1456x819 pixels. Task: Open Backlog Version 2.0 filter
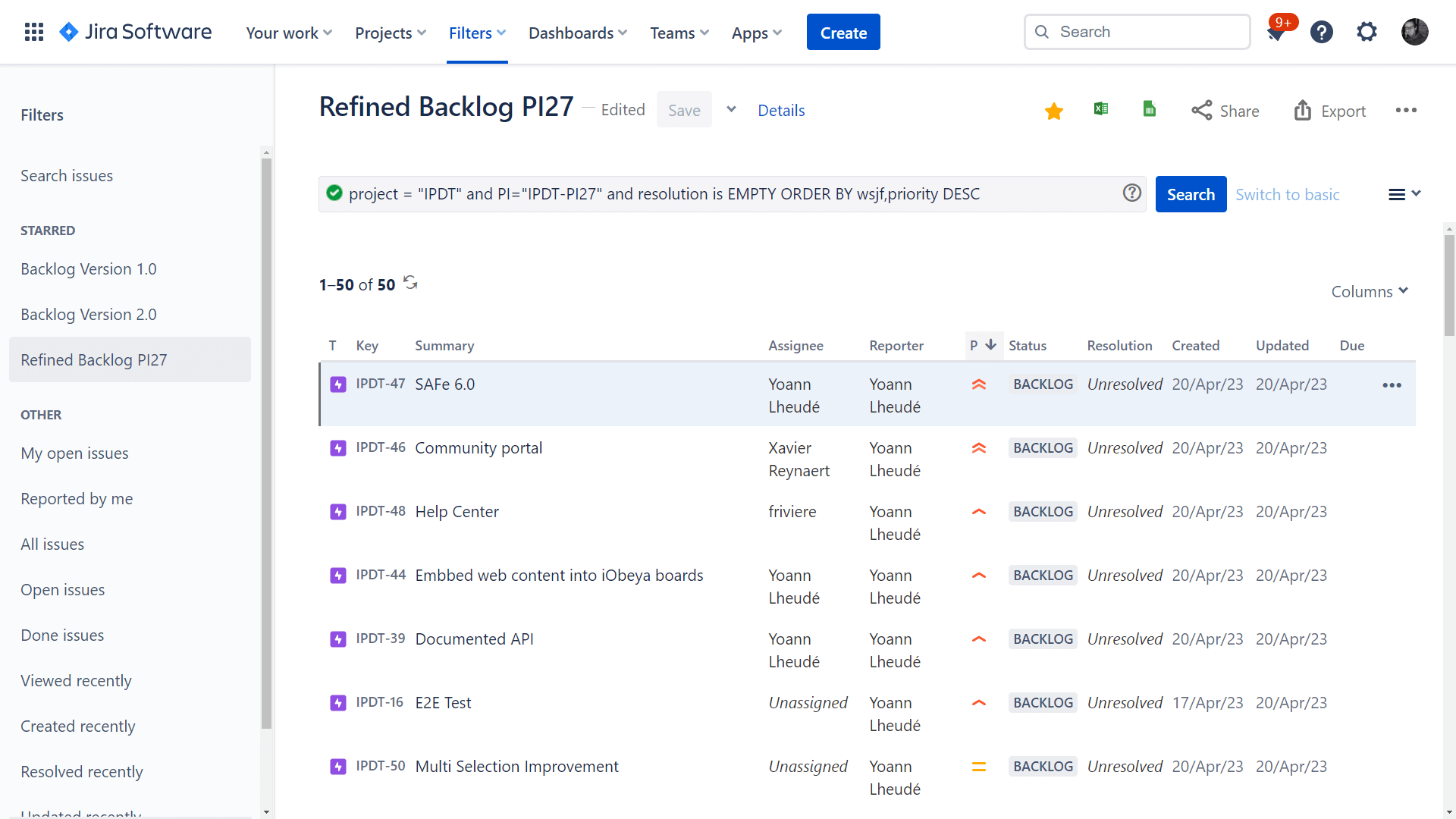89,314
